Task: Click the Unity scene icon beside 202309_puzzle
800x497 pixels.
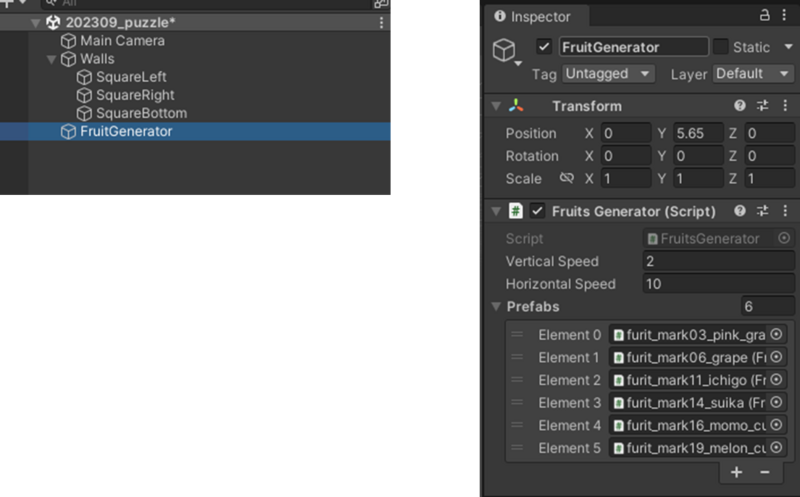Action: pyautogui.click(x=53, y=22)
